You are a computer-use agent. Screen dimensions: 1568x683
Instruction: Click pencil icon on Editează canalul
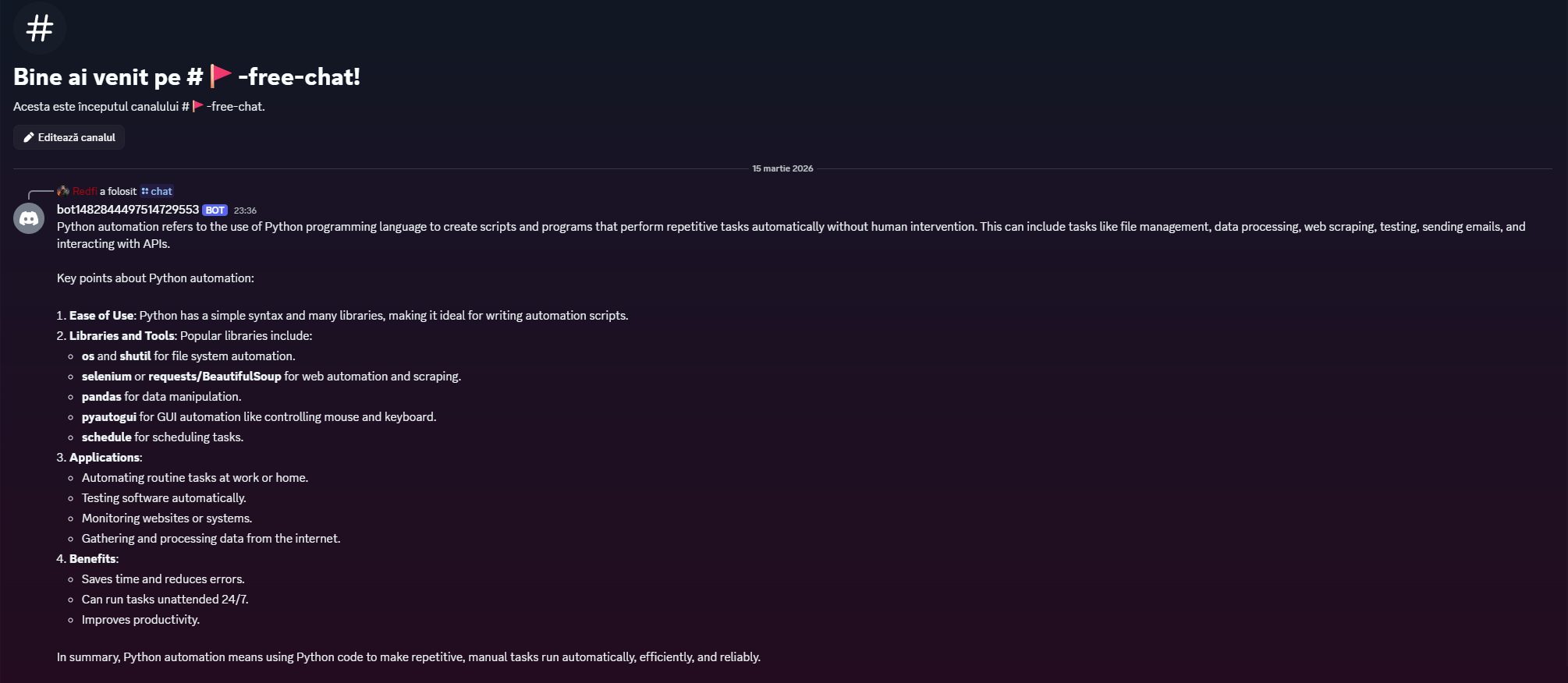click(x=29, y=137)
